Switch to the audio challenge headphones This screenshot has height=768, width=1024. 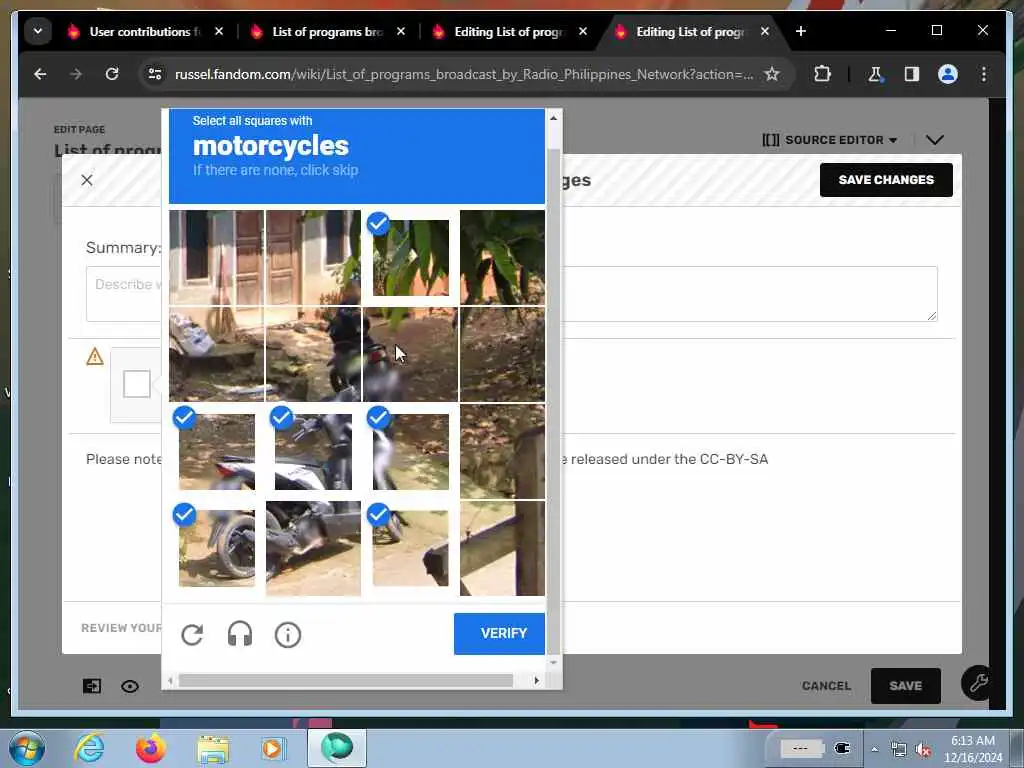[x=240, y=634]
